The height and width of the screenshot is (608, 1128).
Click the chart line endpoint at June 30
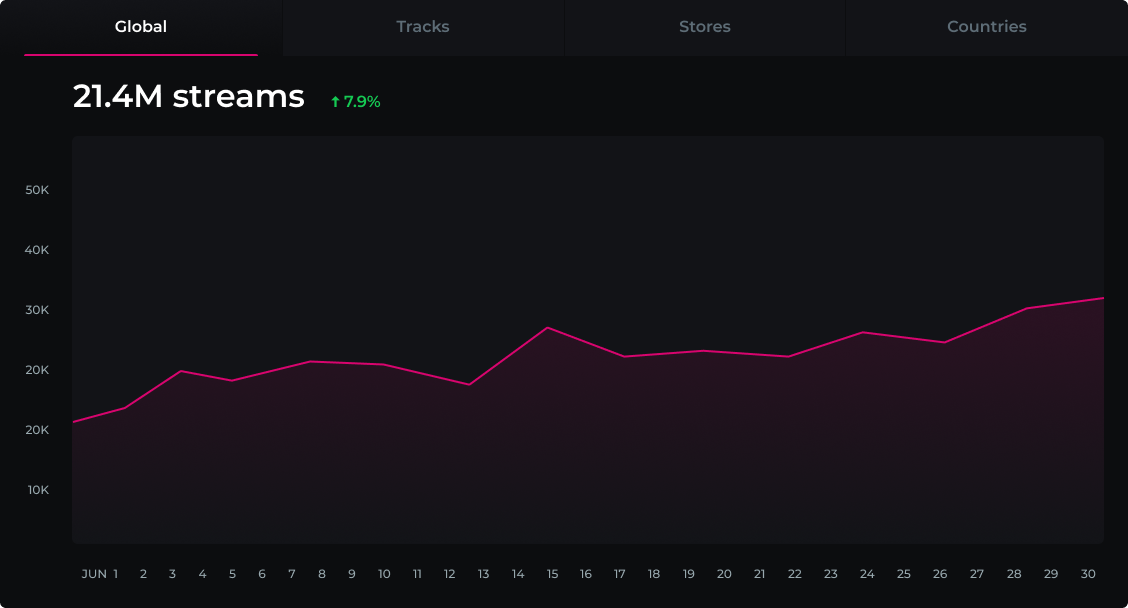click(x=1101, y=298)
